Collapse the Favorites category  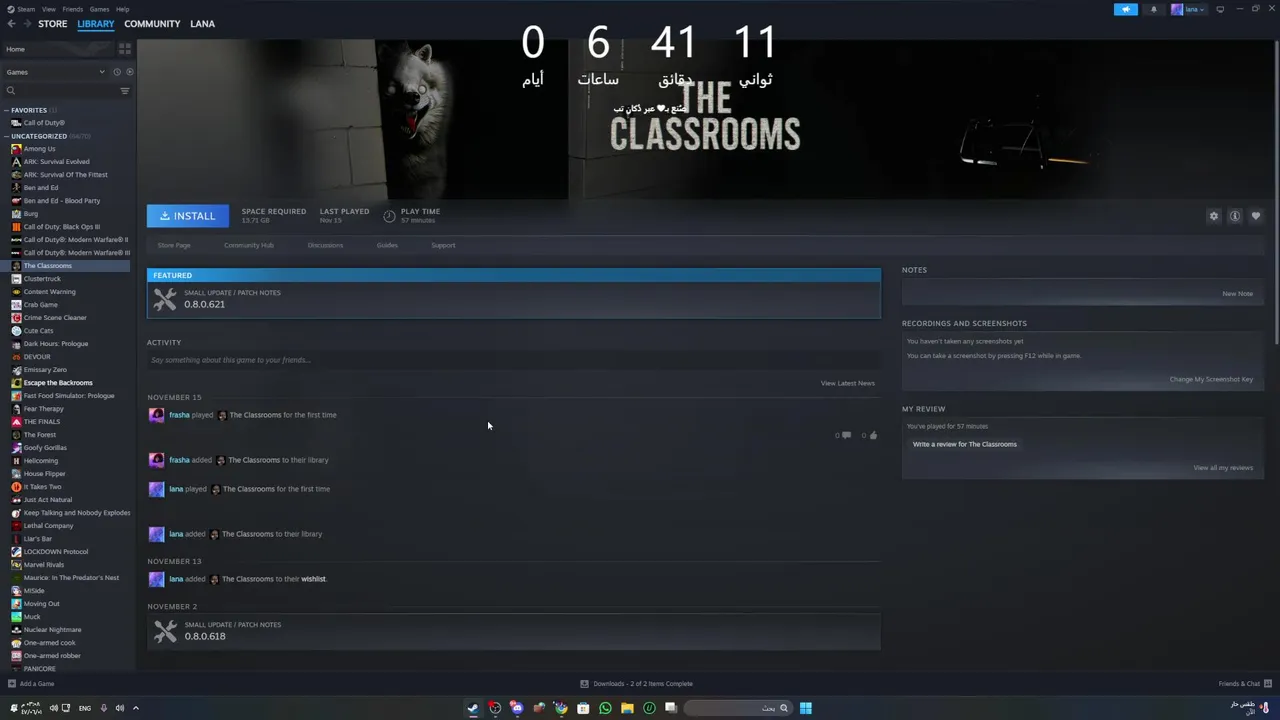point(6,110)
